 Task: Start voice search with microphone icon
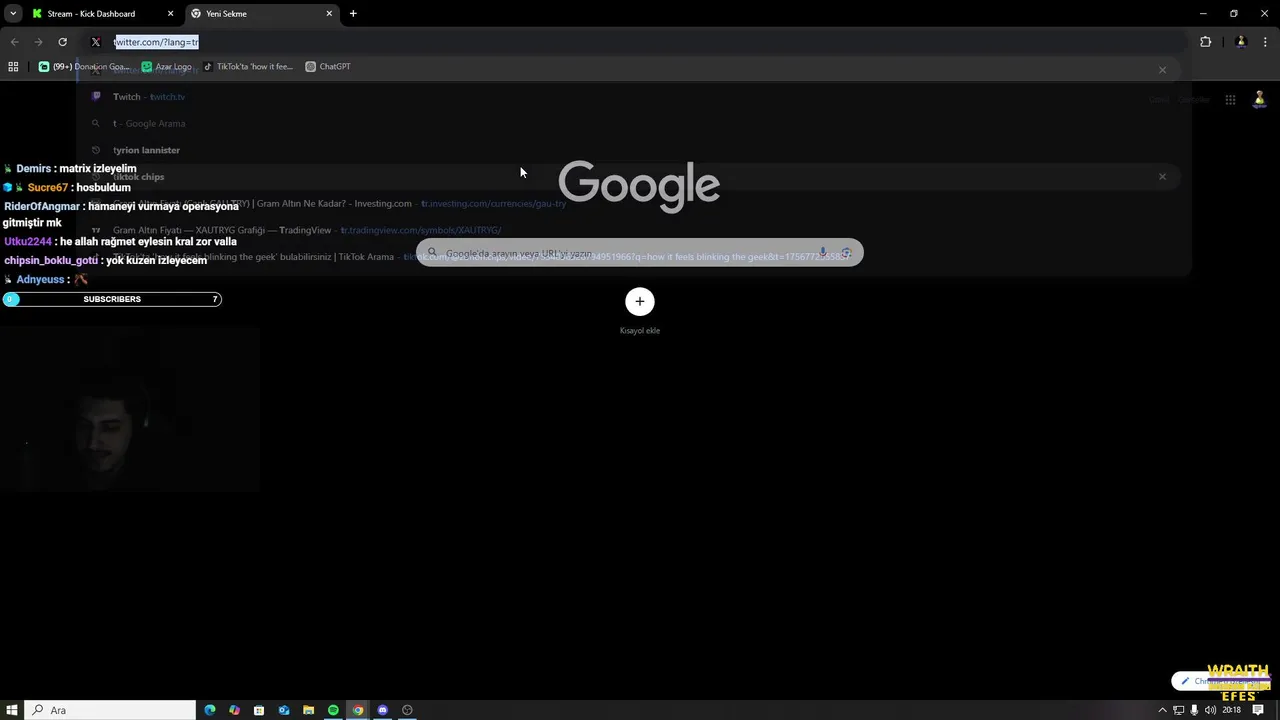point(823,253)
